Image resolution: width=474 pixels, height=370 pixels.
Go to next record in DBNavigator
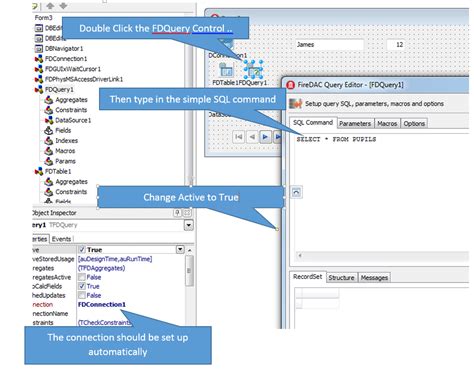265,137
